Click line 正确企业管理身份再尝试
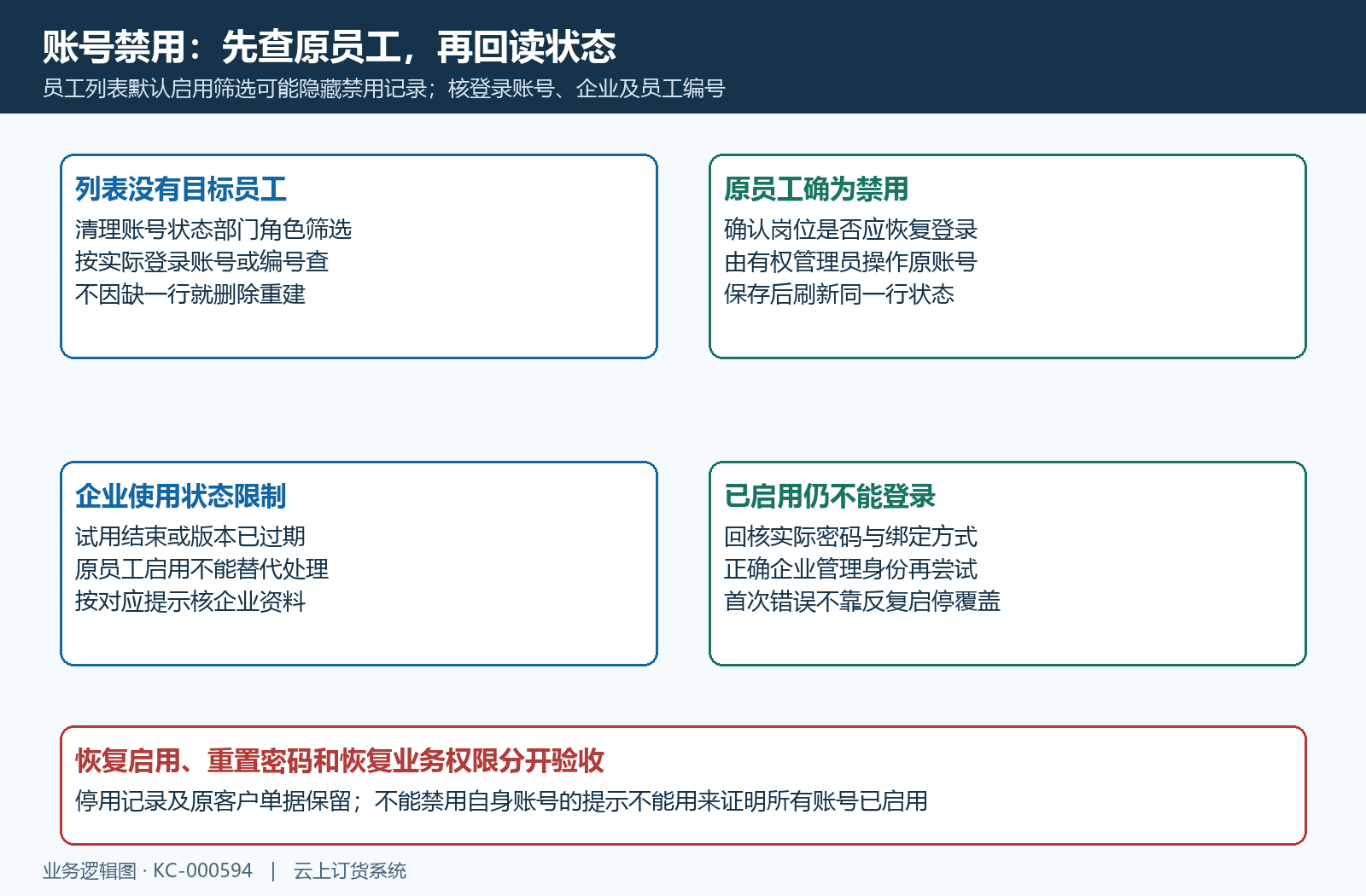The width and height of the screenshot is (1366, 896). pyautogui.click(x=851, y=569)
